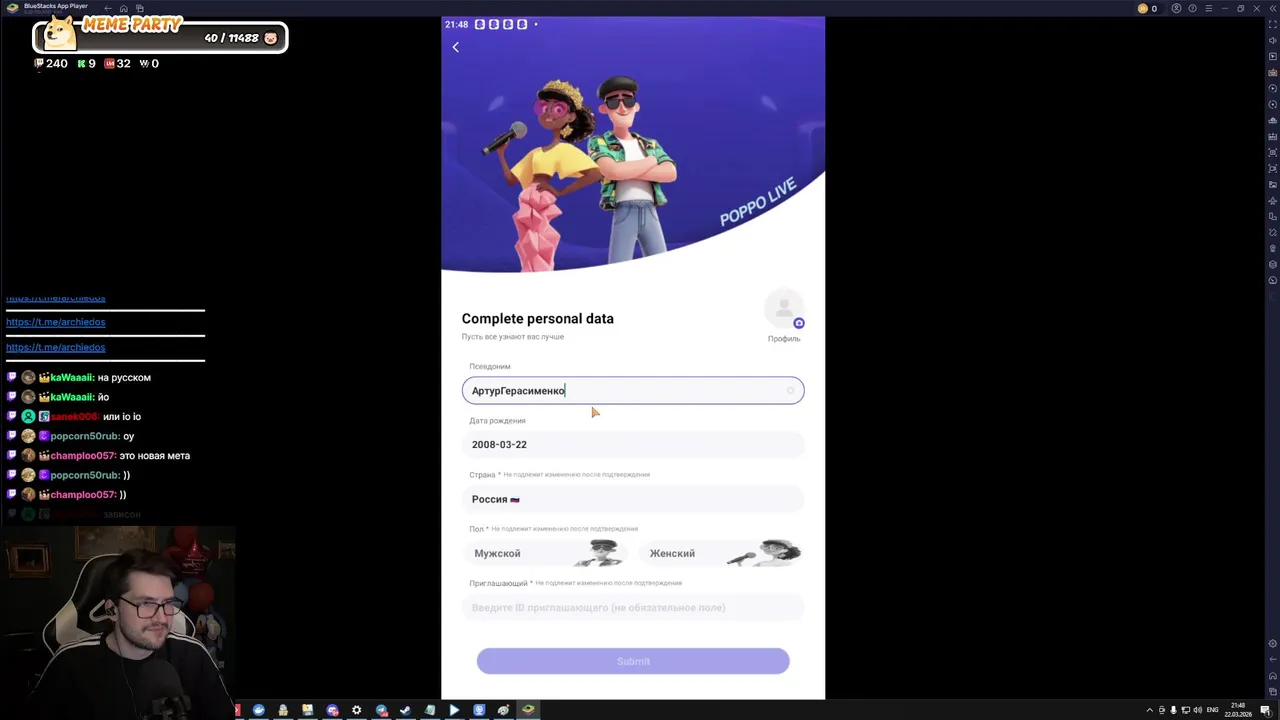Click chat username champloo057 saying 'это новая мета'
This screenshot has width=1280, height=720.
coord(83,456)
